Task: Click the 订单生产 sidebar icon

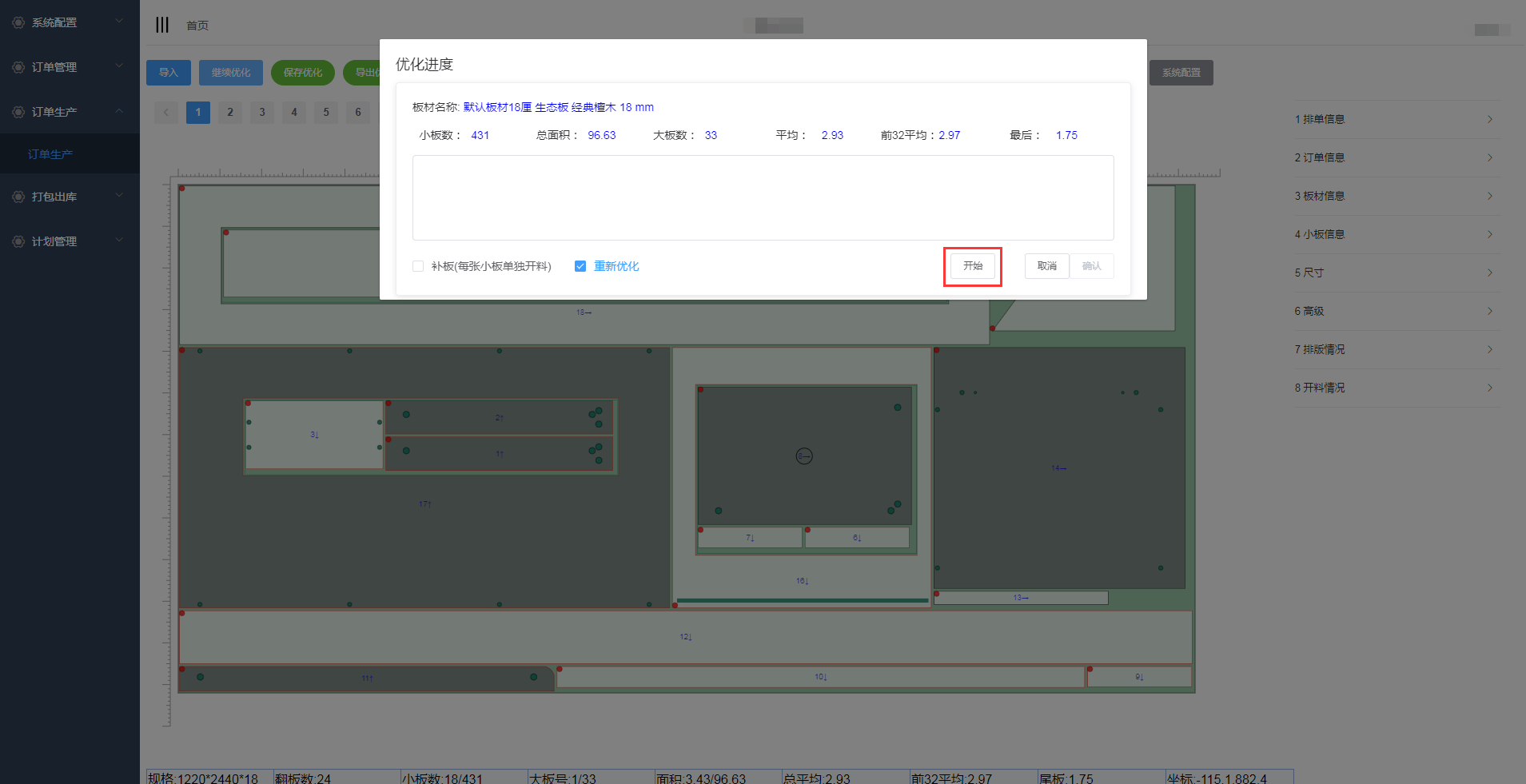Action: (x=18, y=112)
